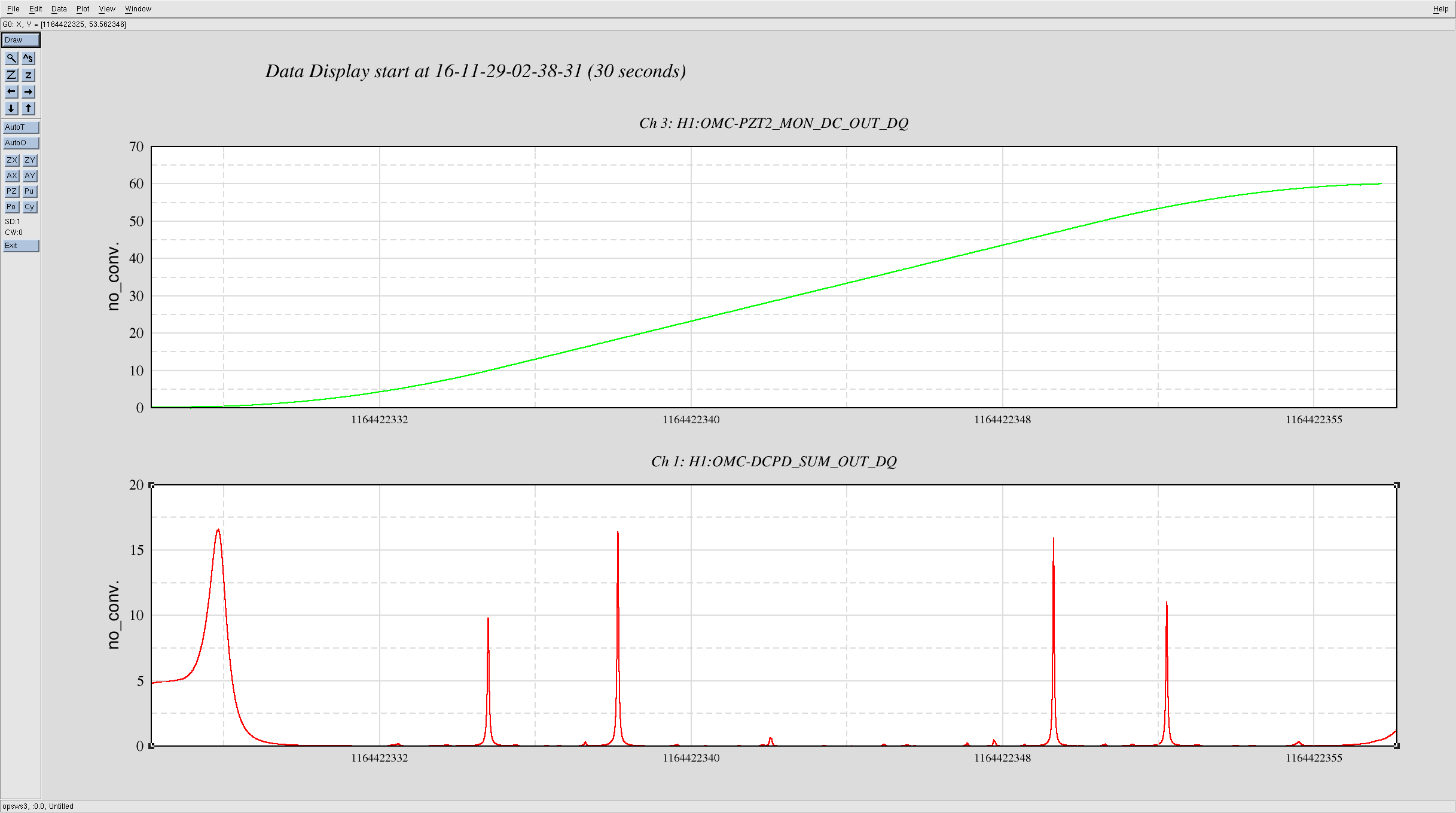
Task: Click the top-right selection handle of bottom graph
Action: pyautogui.click(x=1397, y=485)
